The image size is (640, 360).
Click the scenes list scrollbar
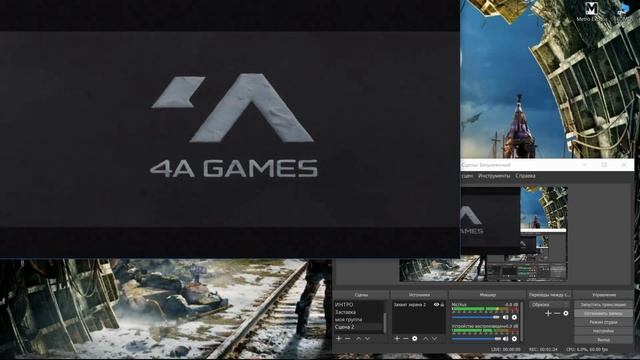pos(384,322)
